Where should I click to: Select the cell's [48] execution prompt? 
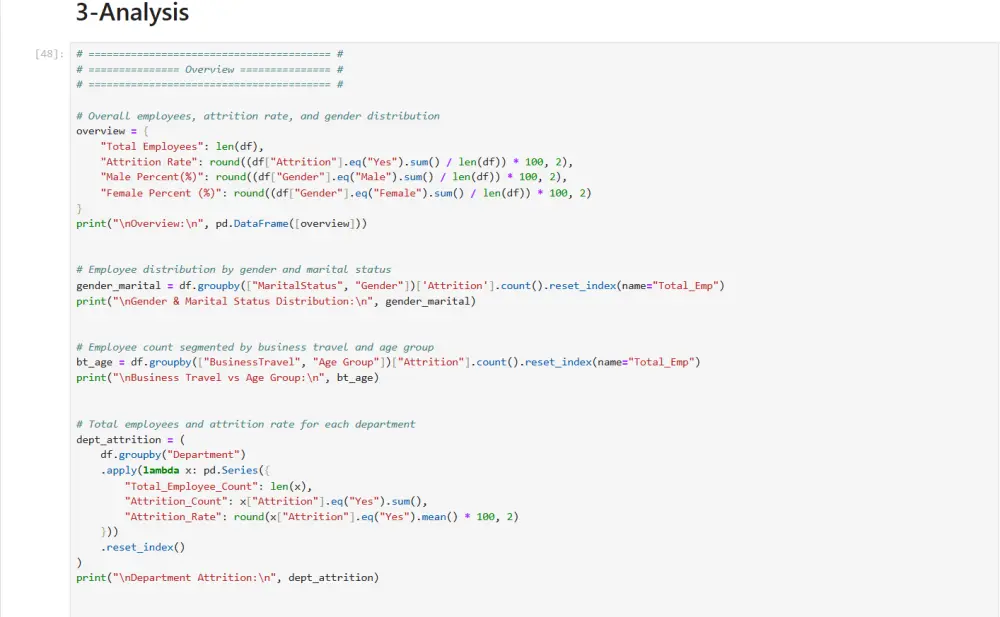point(49,54)
